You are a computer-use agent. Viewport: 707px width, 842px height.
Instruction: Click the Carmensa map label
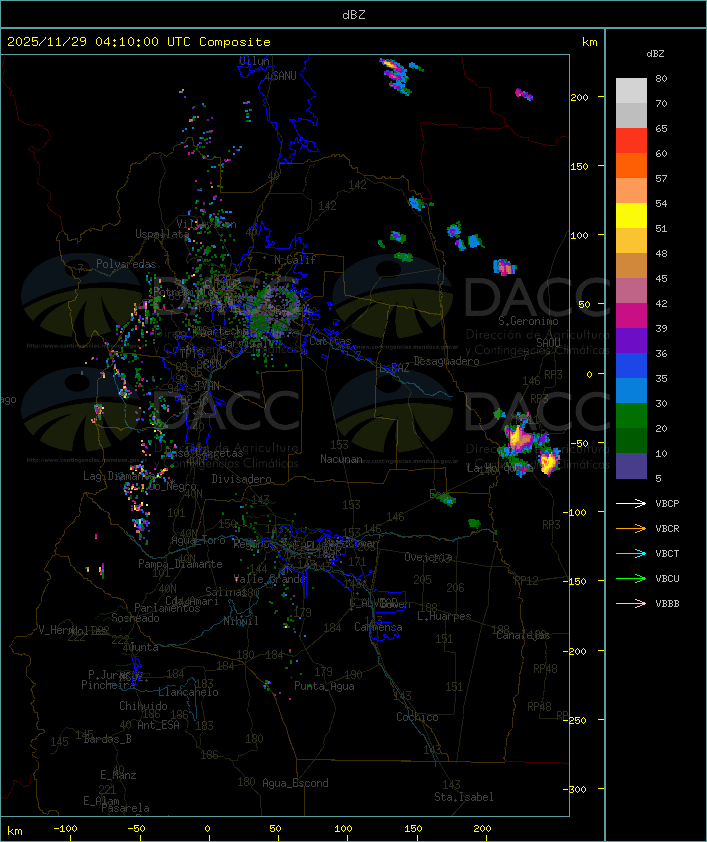(x=378, y=627)
